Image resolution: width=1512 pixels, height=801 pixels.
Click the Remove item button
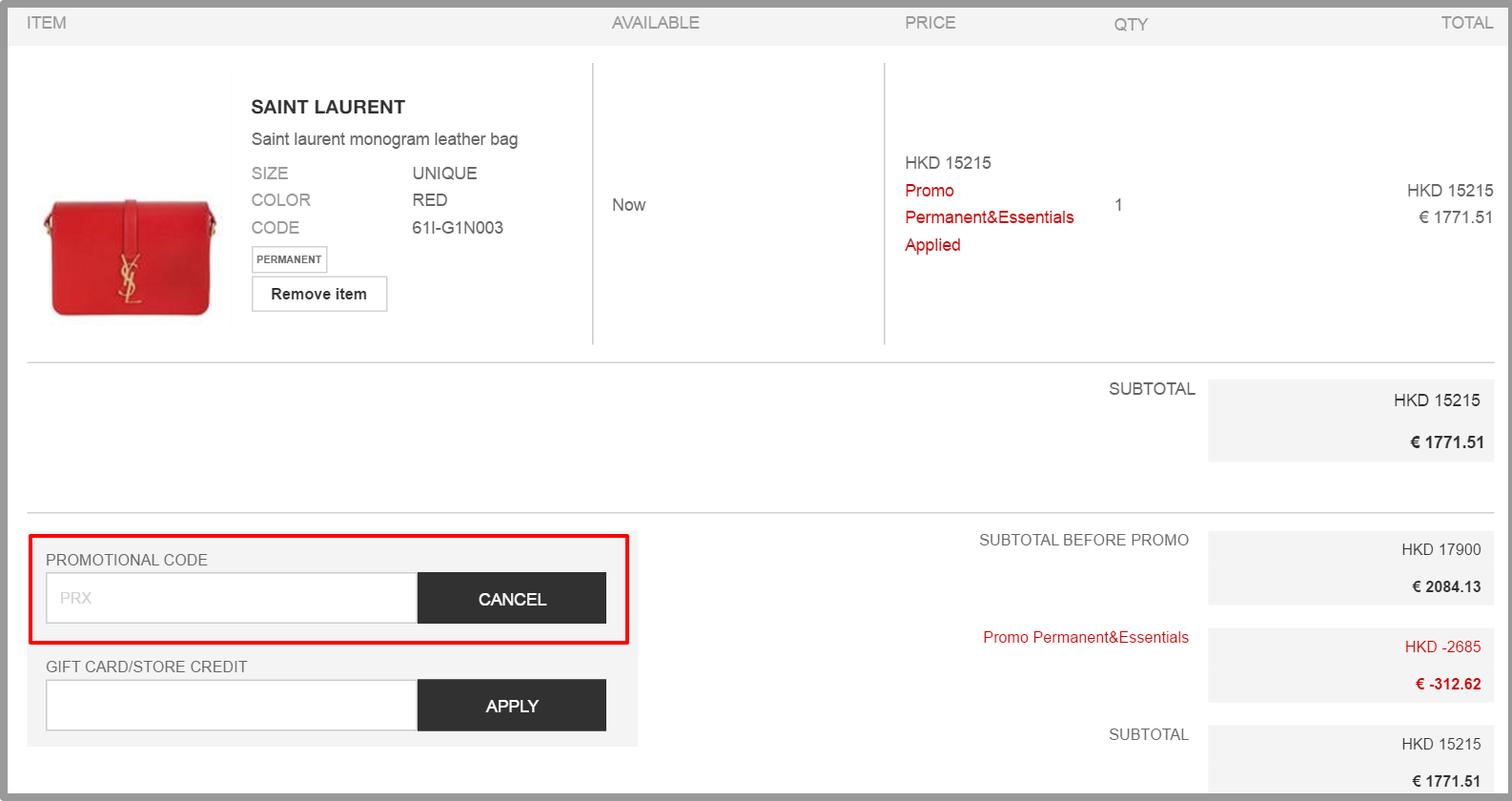pos(319,294)
